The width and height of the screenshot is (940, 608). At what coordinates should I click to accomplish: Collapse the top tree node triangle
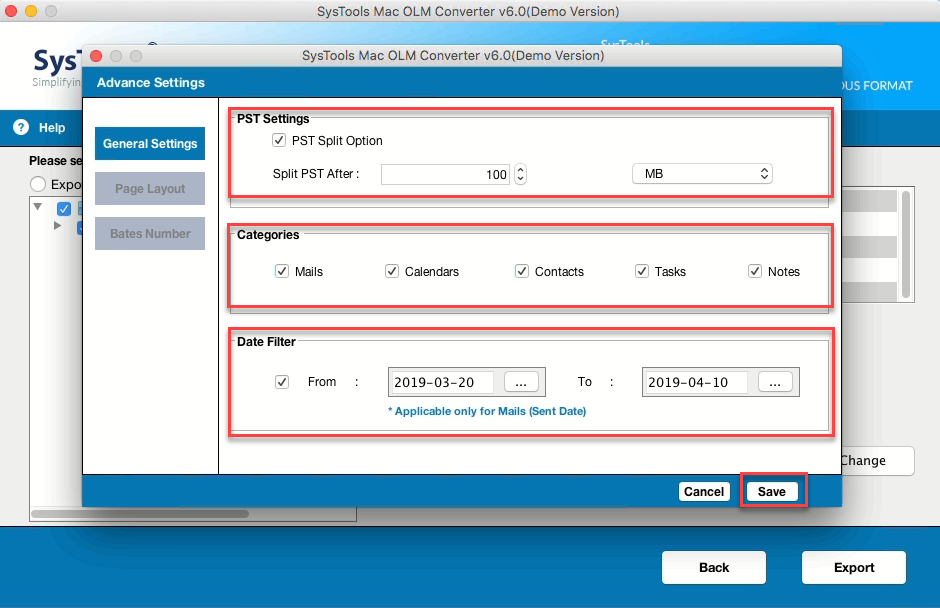[x=38, y=207]
